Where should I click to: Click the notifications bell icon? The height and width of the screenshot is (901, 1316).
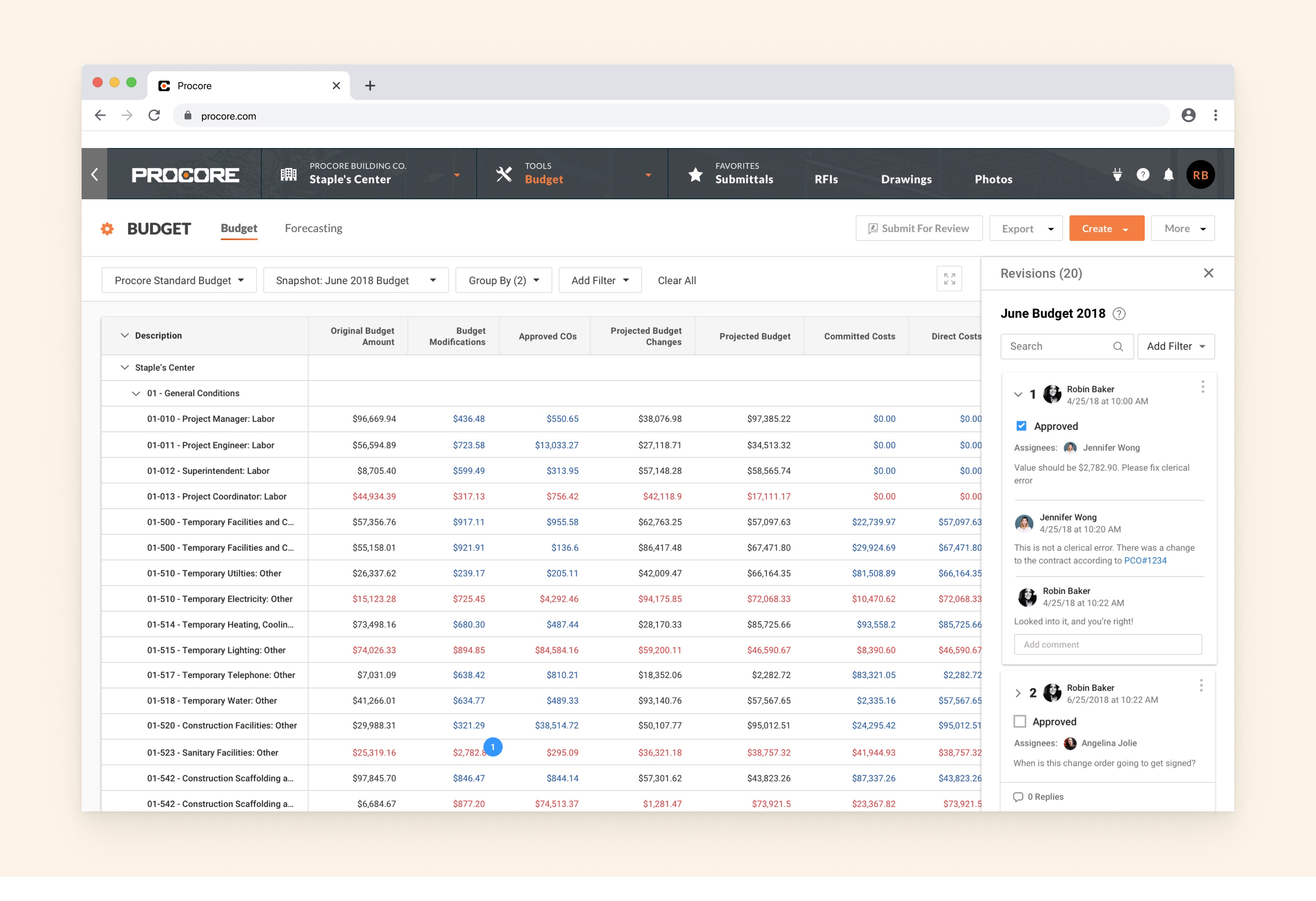1168,175
